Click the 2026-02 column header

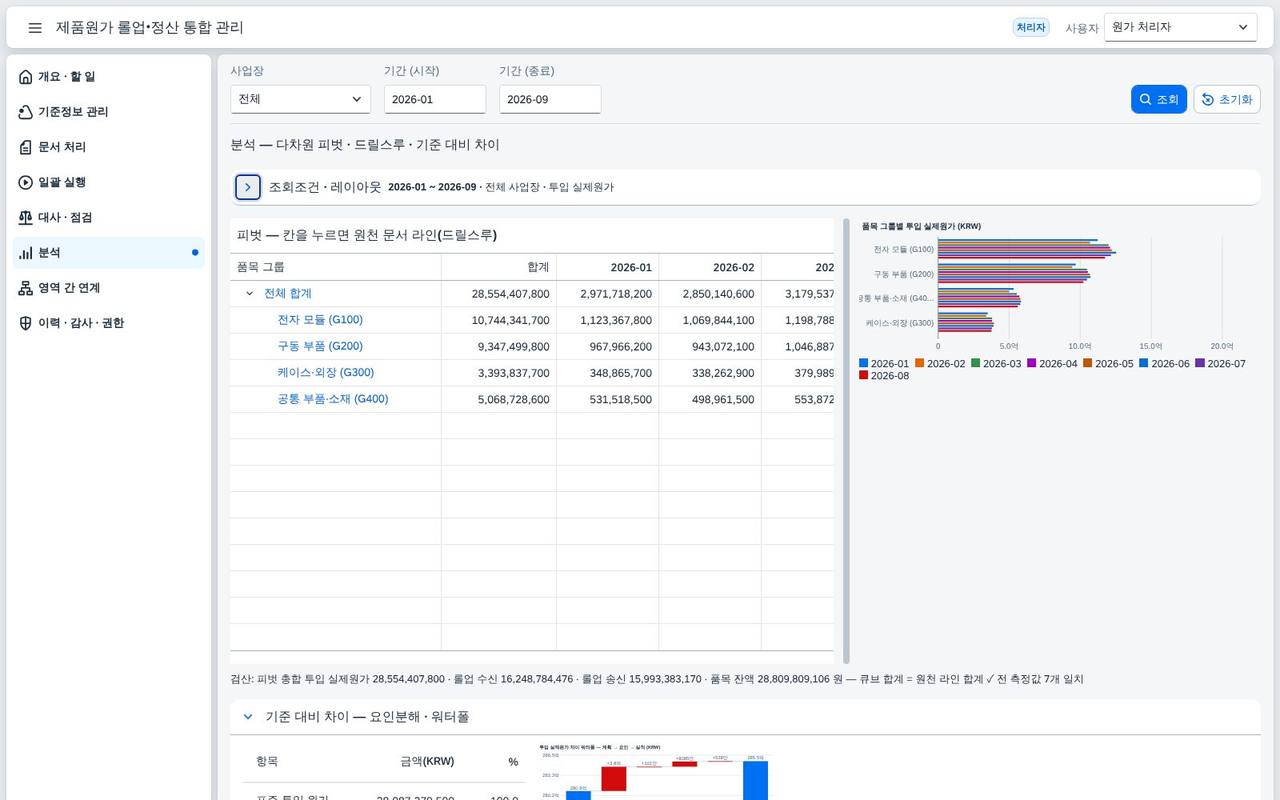tap(710, 267)
